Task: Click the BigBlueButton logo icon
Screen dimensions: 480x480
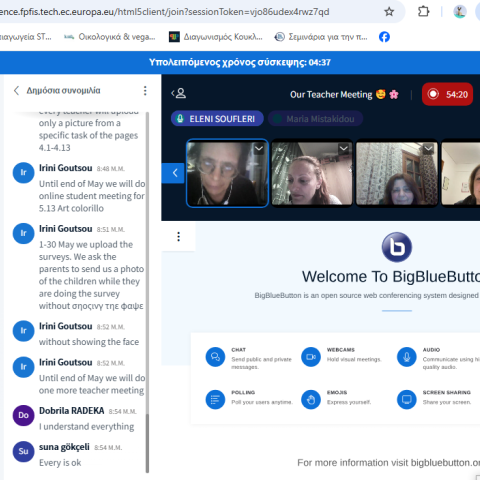Action: (397, 247)
